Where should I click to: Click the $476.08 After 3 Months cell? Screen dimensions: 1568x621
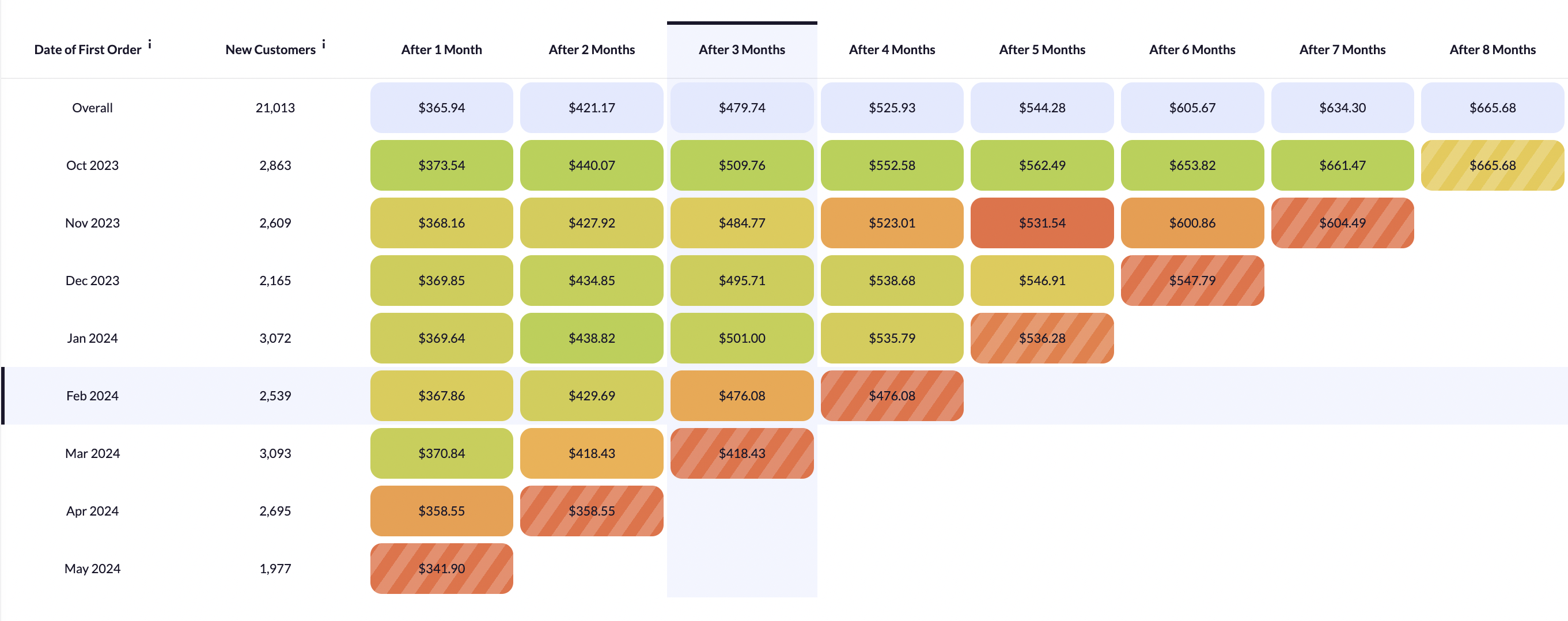pyautogui.click(x=741, y=396)
